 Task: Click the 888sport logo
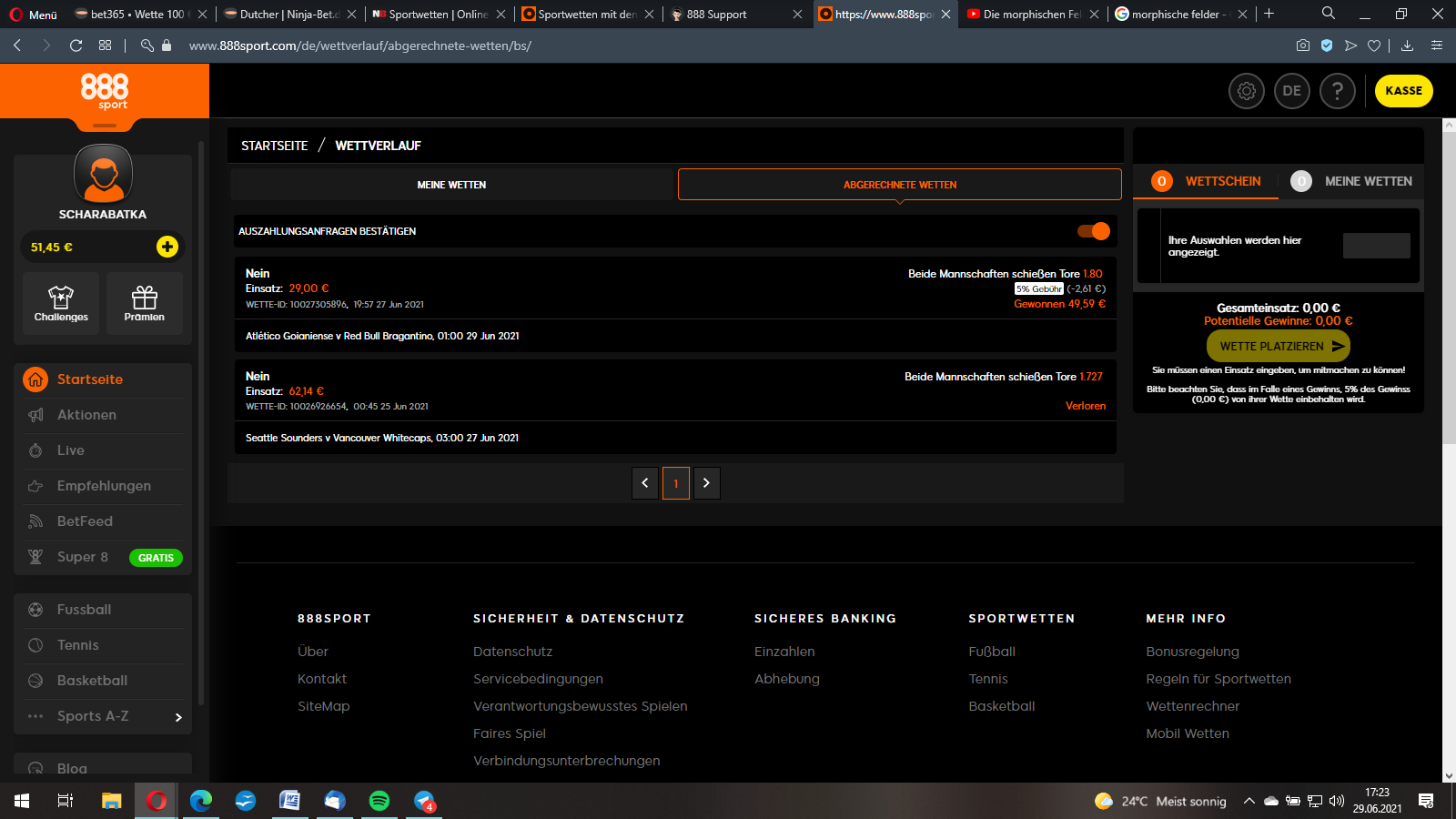(x=105, y=91)
